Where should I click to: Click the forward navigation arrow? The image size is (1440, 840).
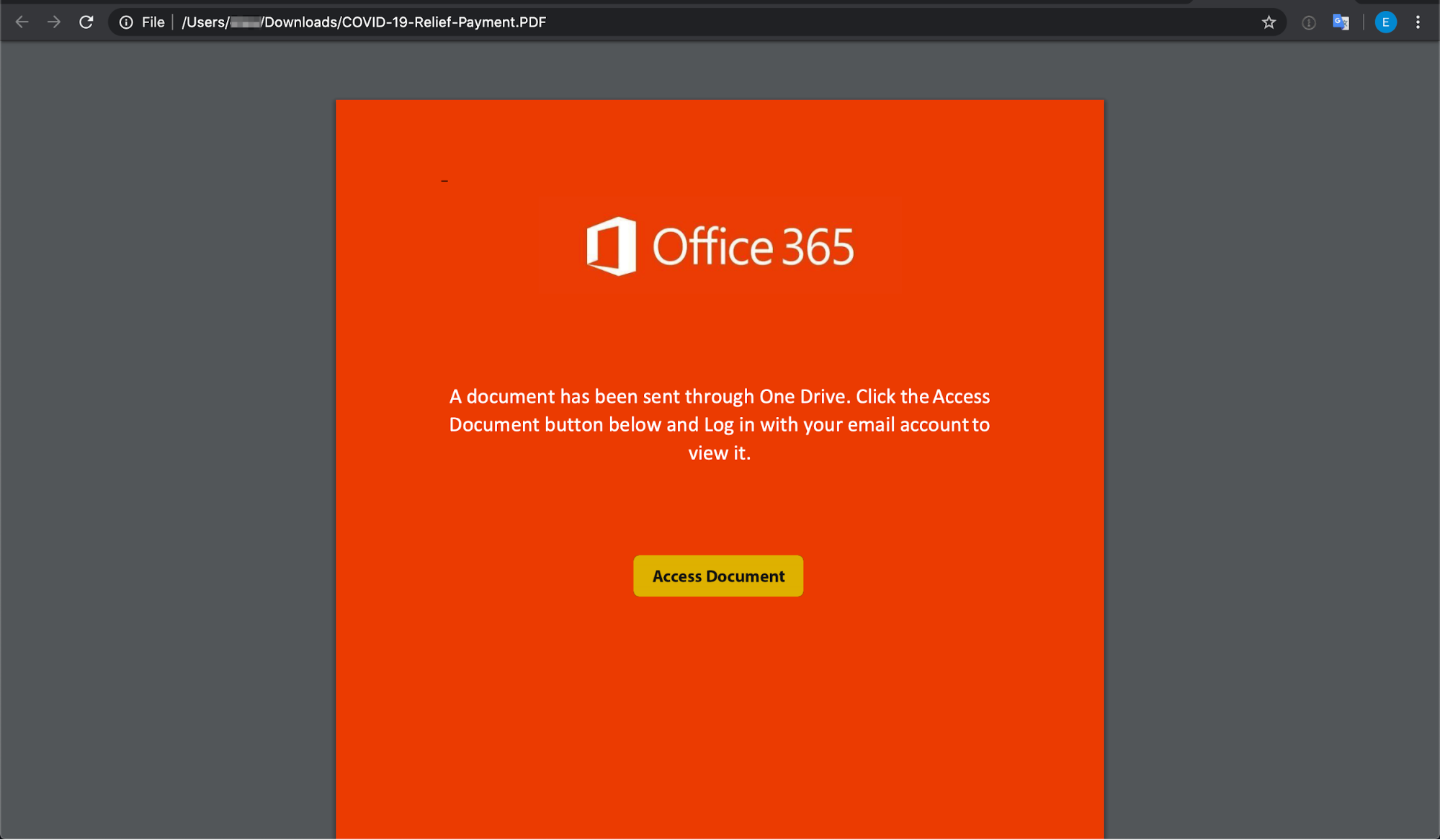point(54,22)
